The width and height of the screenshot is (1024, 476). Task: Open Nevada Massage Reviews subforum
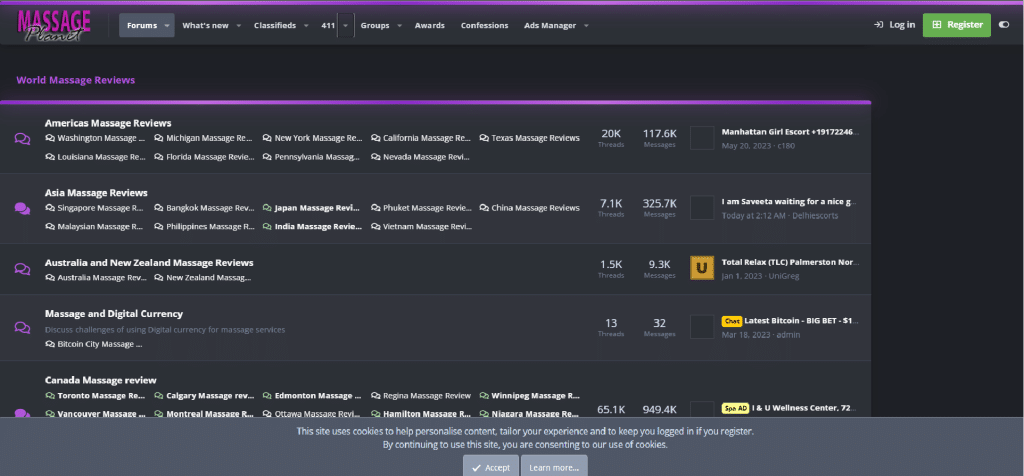point(427,157)
